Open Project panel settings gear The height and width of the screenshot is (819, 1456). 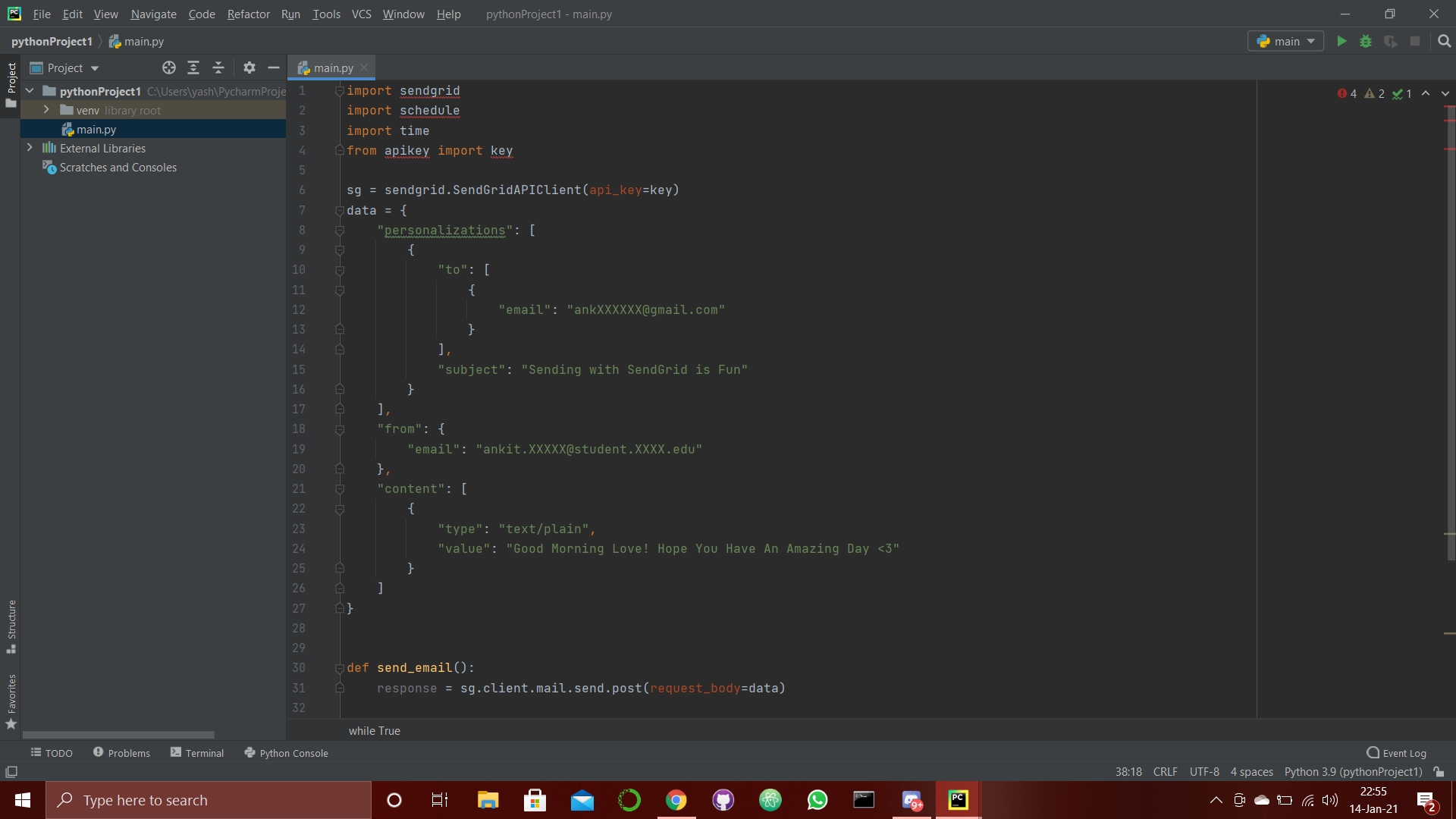pyautogui.click(x=249, y=68)
